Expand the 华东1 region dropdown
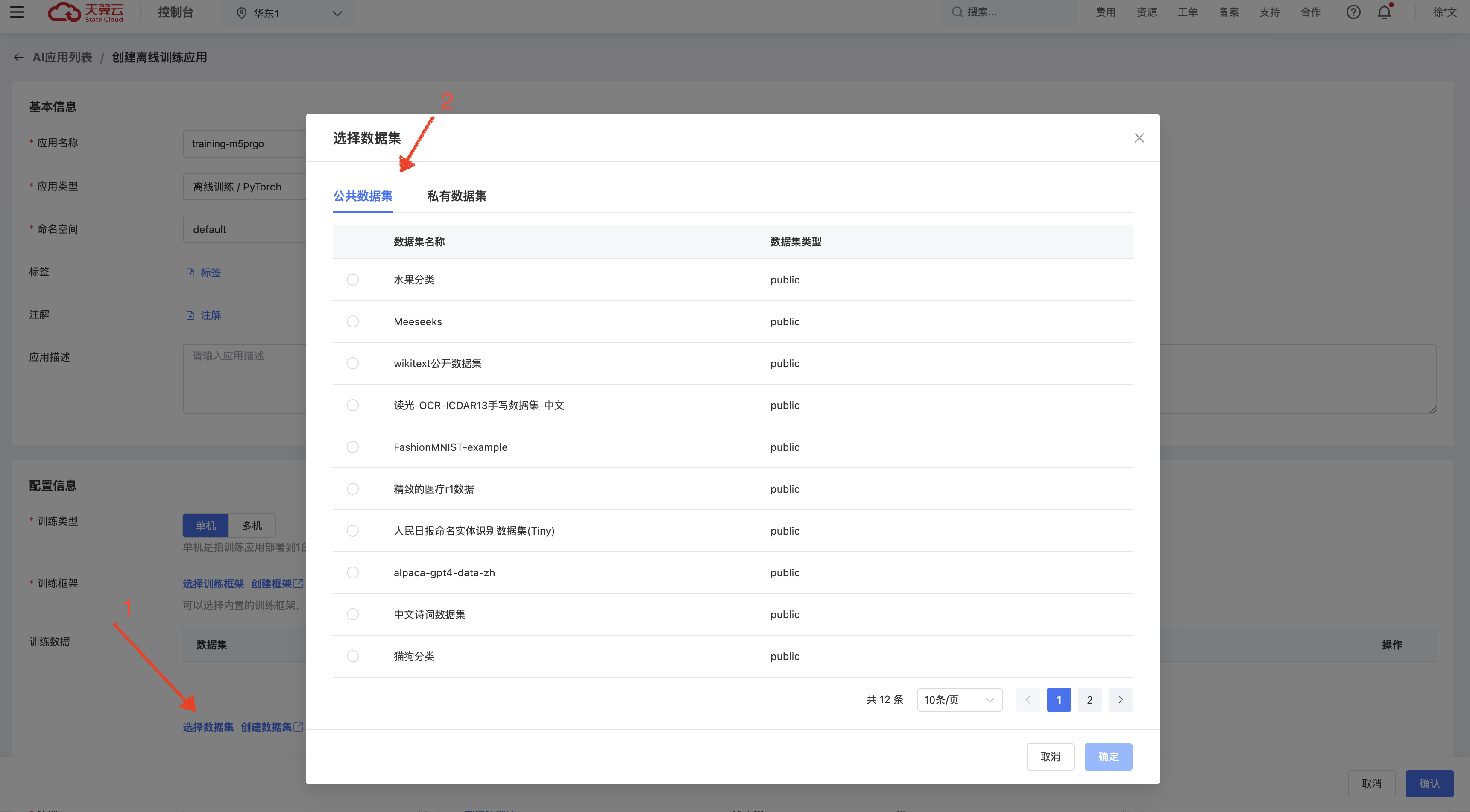The height and width of the screenshot is (812, 1470). click(289, 13)
